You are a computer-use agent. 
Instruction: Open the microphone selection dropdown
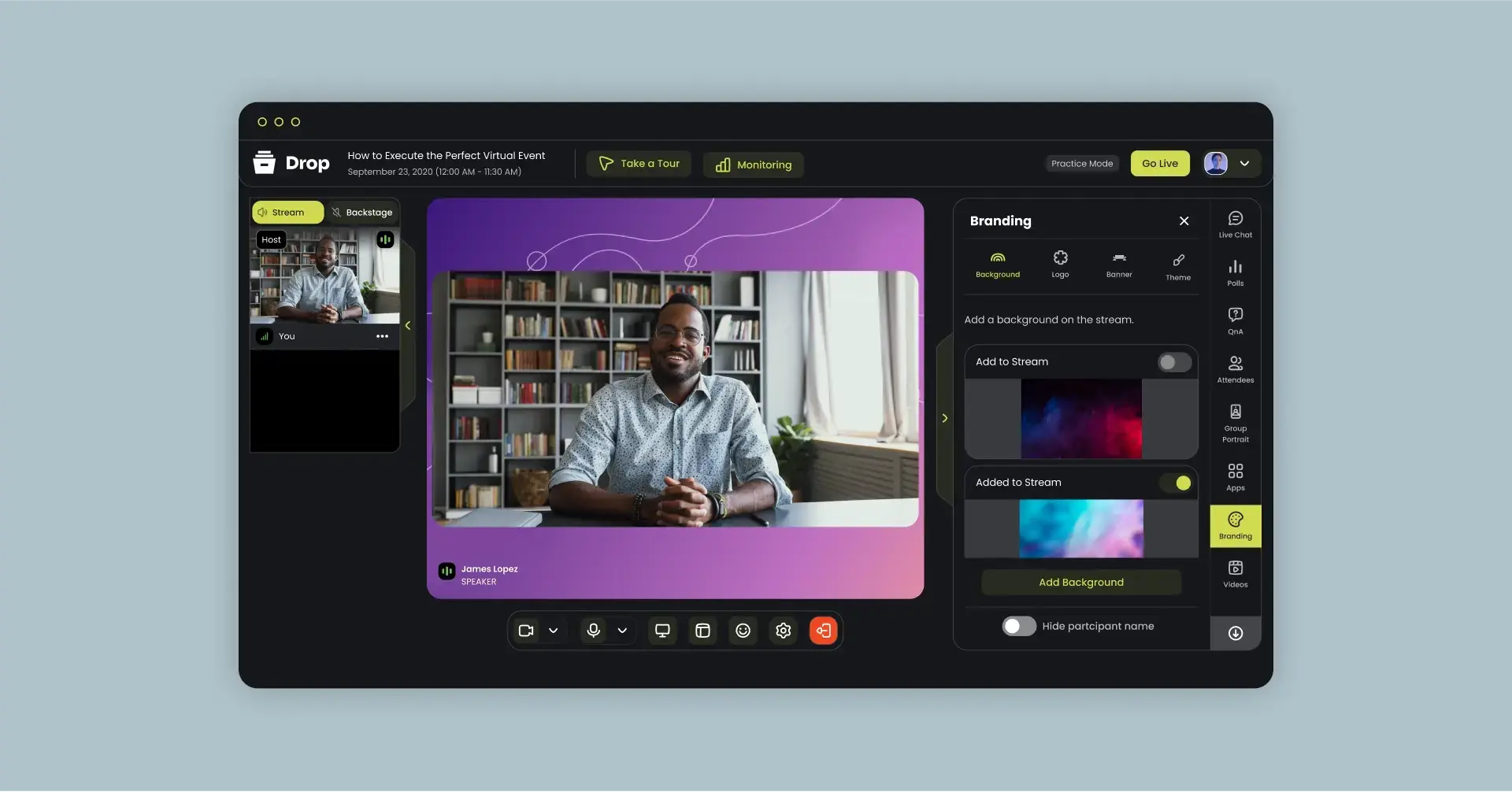[622, 631]
